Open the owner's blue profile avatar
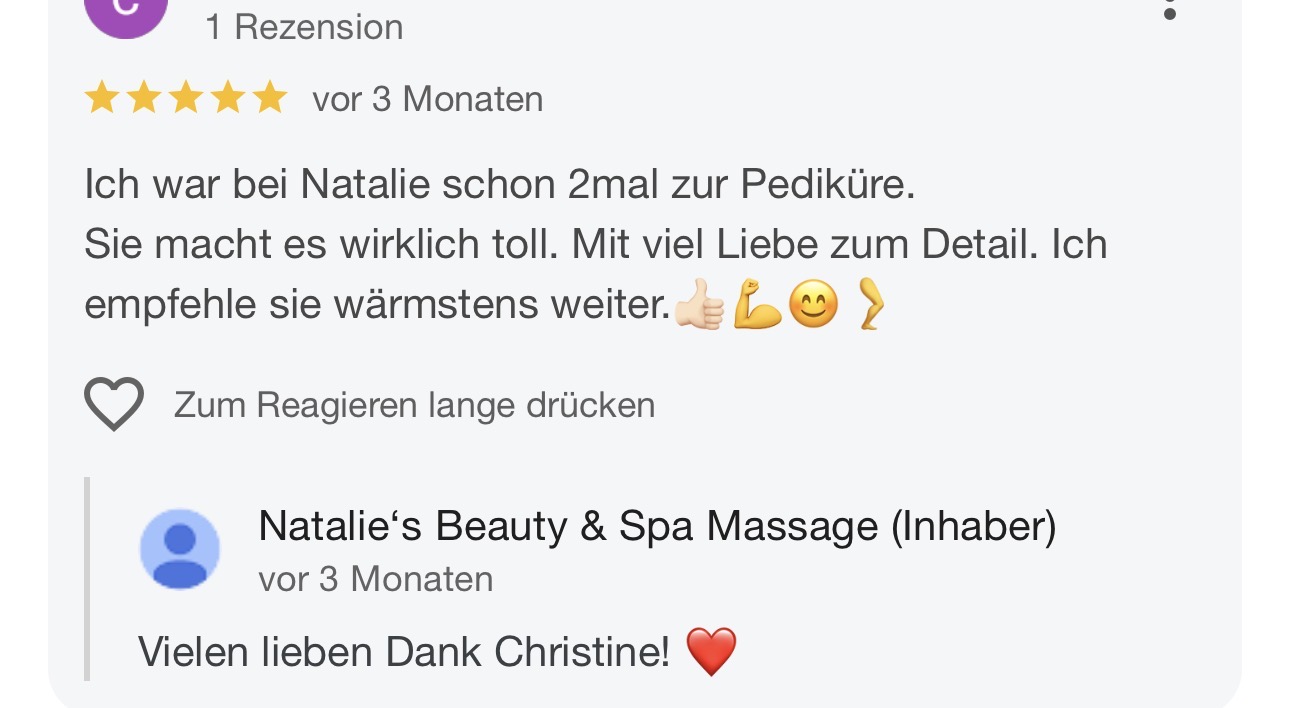Image resolution: width=1290 pixels, height=708 pixels. pos(180,549)
